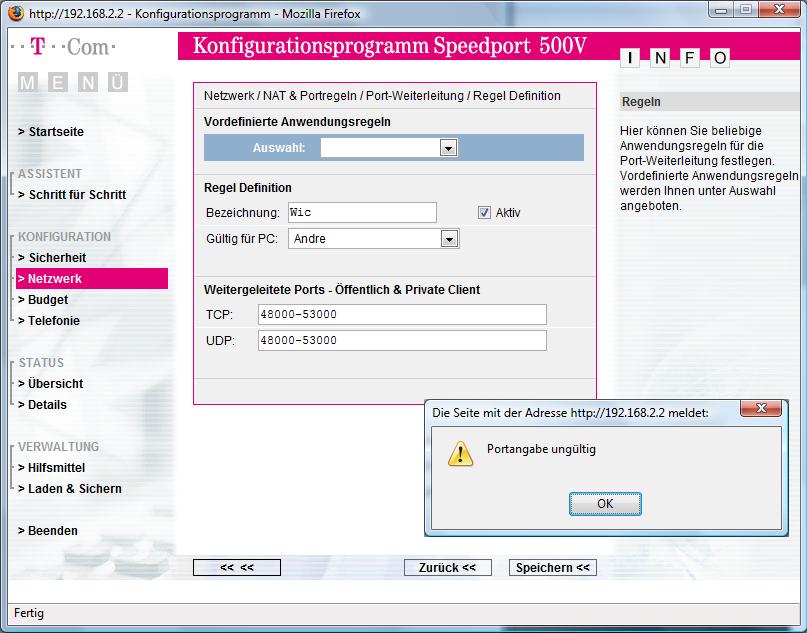This screenshot has height=633, width=807.
Task: Select the highlighted Netzwerk menu item
Action: [x=92, y=278]
